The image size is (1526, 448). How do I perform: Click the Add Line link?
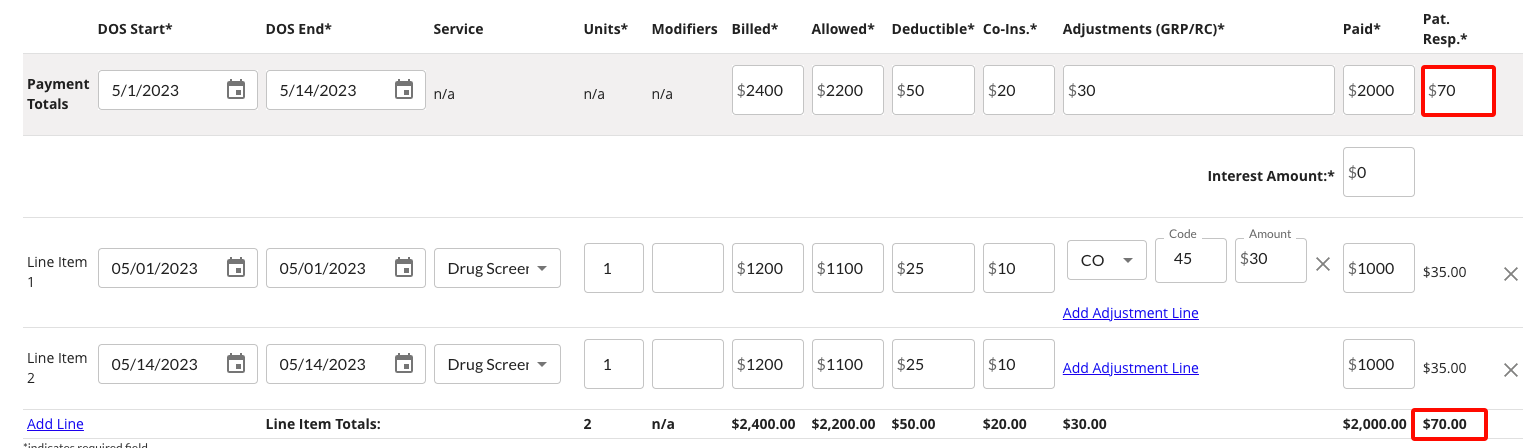(x=55, y=424)
